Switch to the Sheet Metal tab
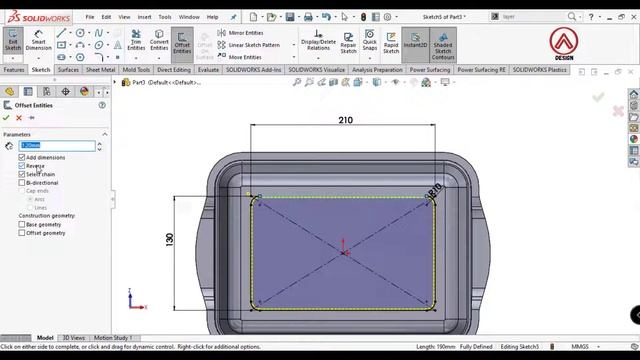Image resolution: width=640 pixels, height=360 pixels. click(x=100, y=70)
